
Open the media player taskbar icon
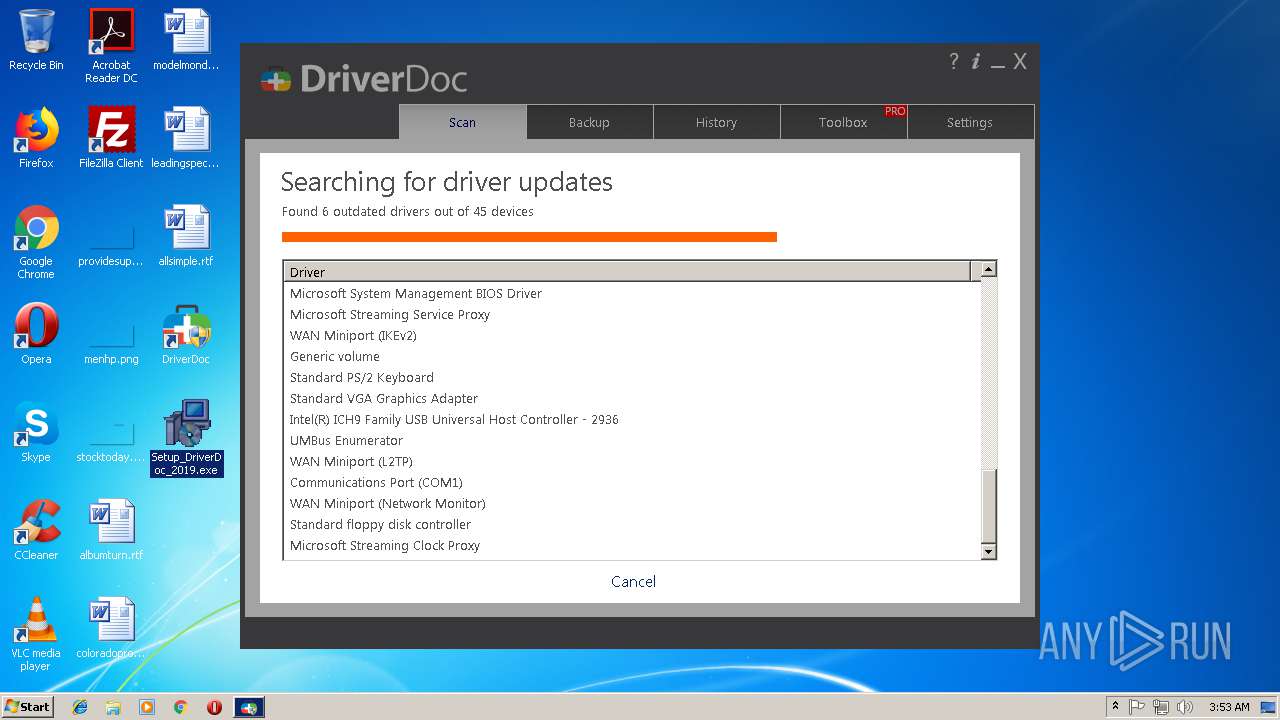coord(147,707)
